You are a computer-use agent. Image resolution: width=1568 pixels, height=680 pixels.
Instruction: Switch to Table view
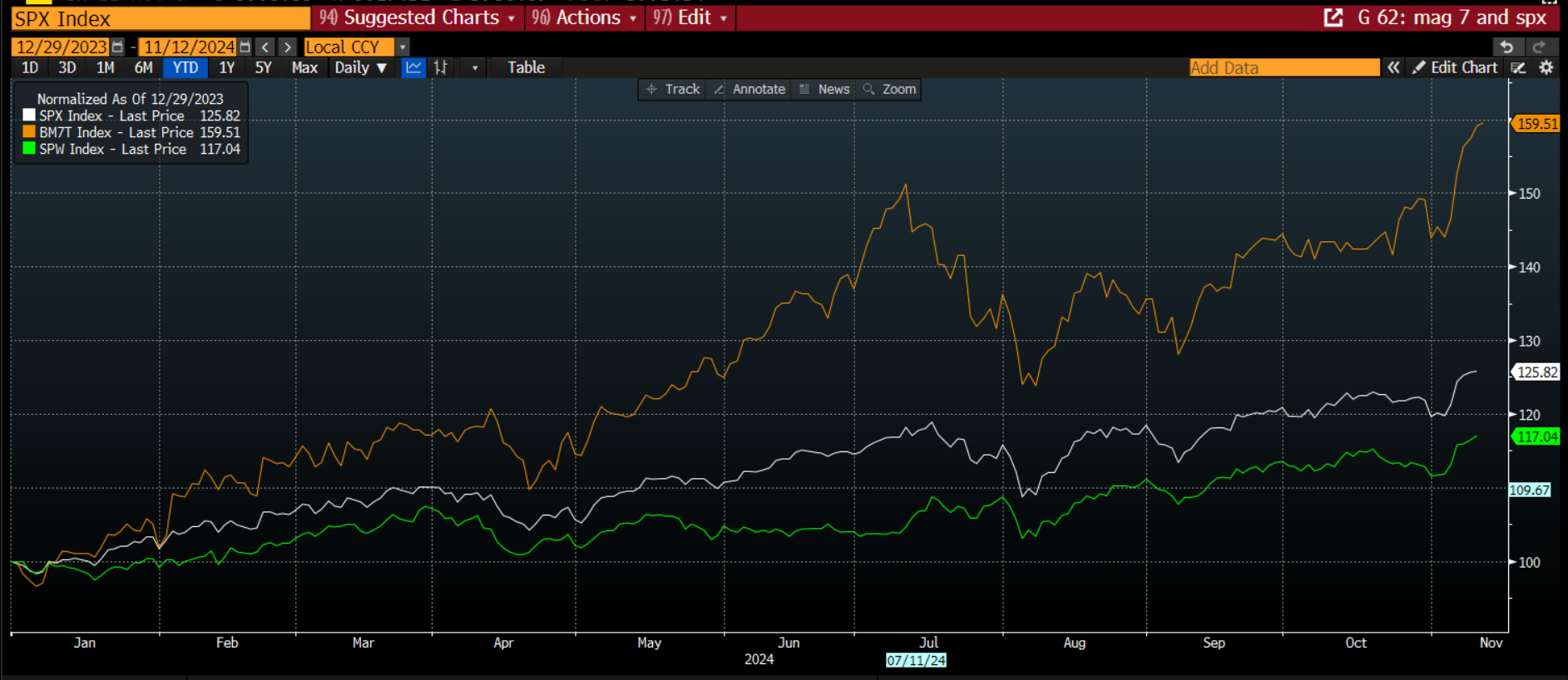[527, 67]
